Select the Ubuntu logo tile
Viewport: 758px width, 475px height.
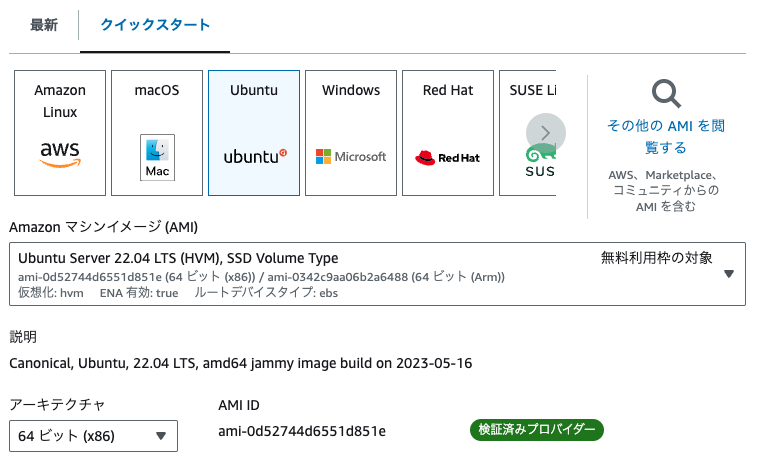pos(254,156)
